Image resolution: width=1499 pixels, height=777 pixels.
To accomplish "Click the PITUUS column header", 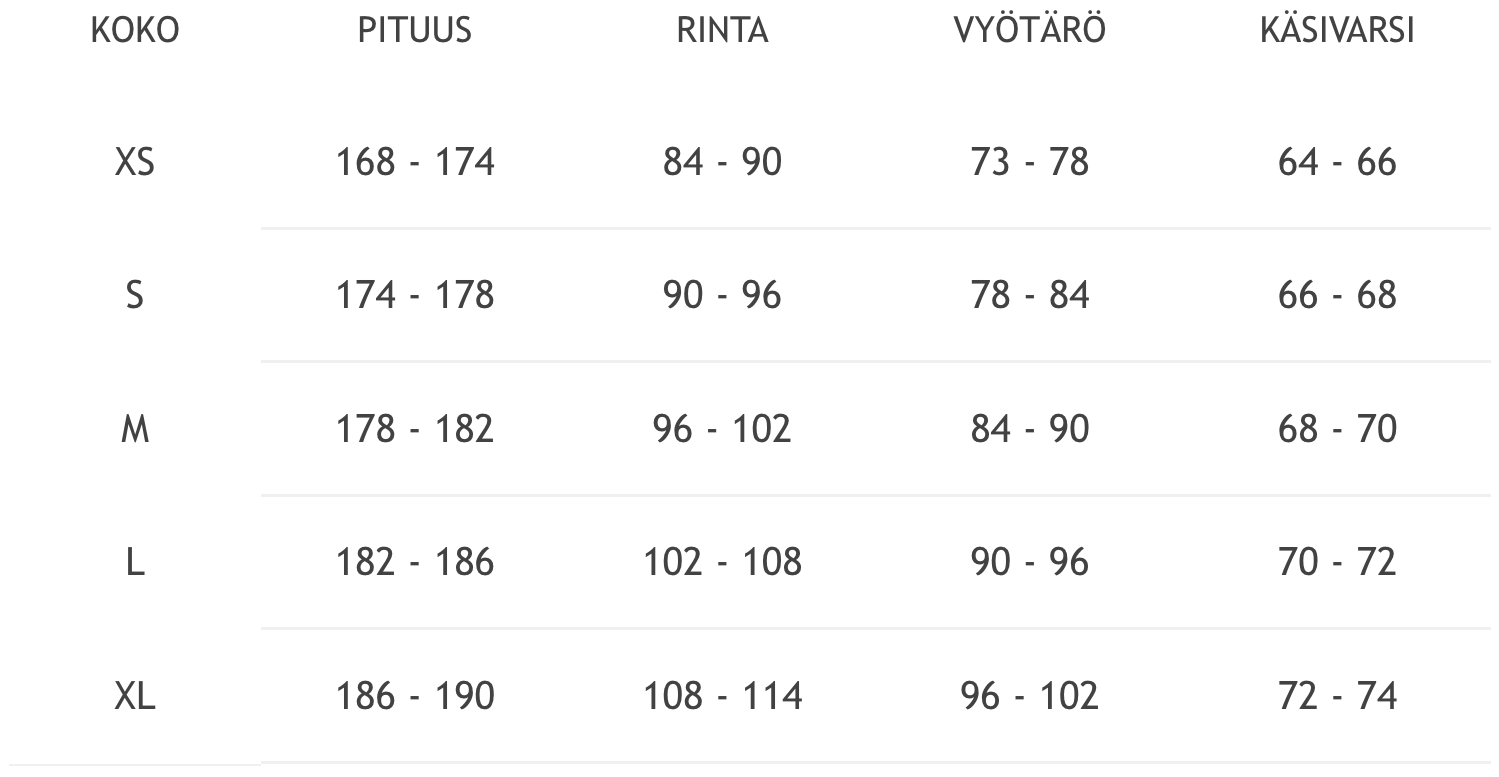I will click(x=414, y=31).
